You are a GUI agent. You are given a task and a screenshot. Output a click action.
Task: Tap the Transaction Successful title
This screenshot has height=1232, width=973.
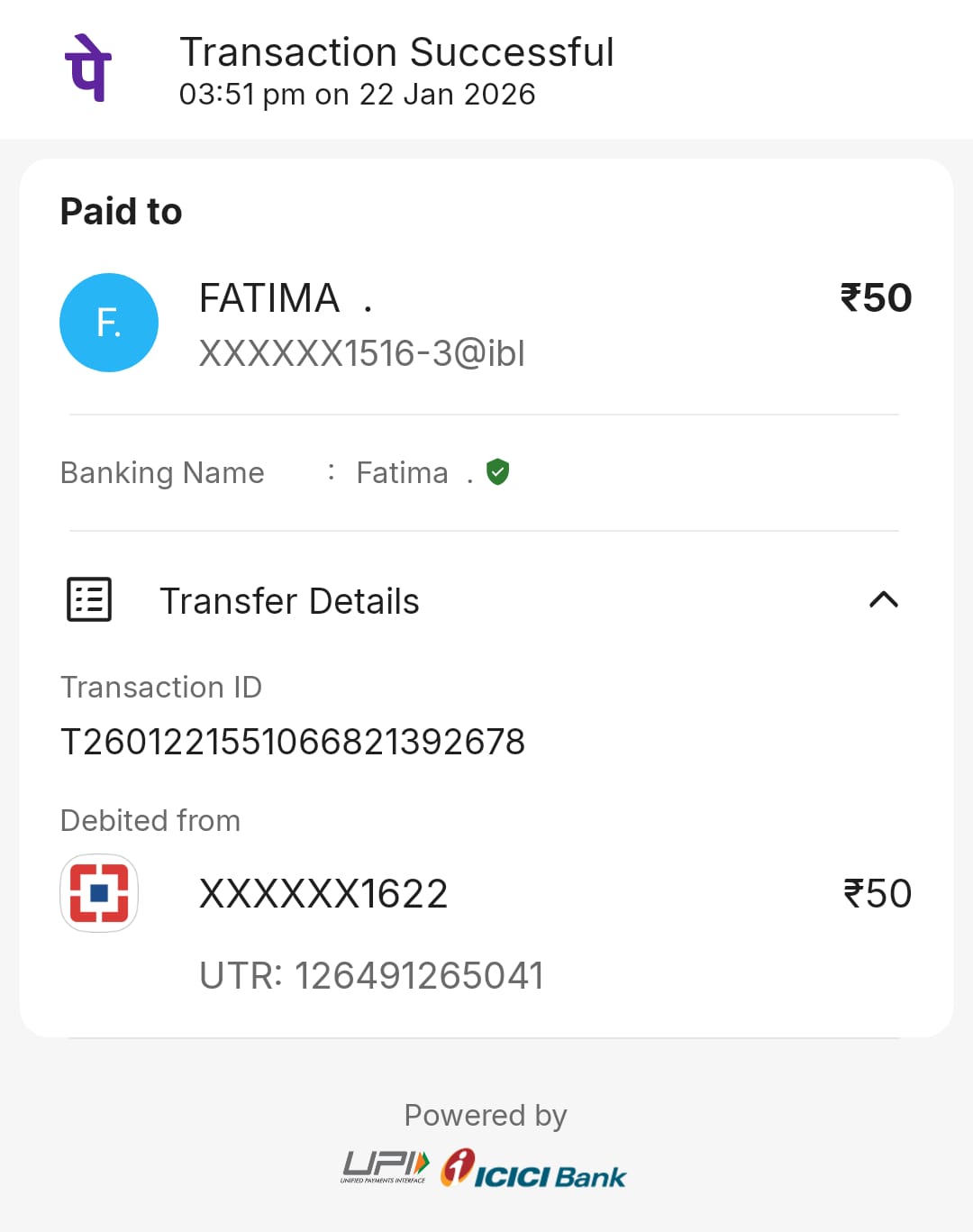pos(396,52)
